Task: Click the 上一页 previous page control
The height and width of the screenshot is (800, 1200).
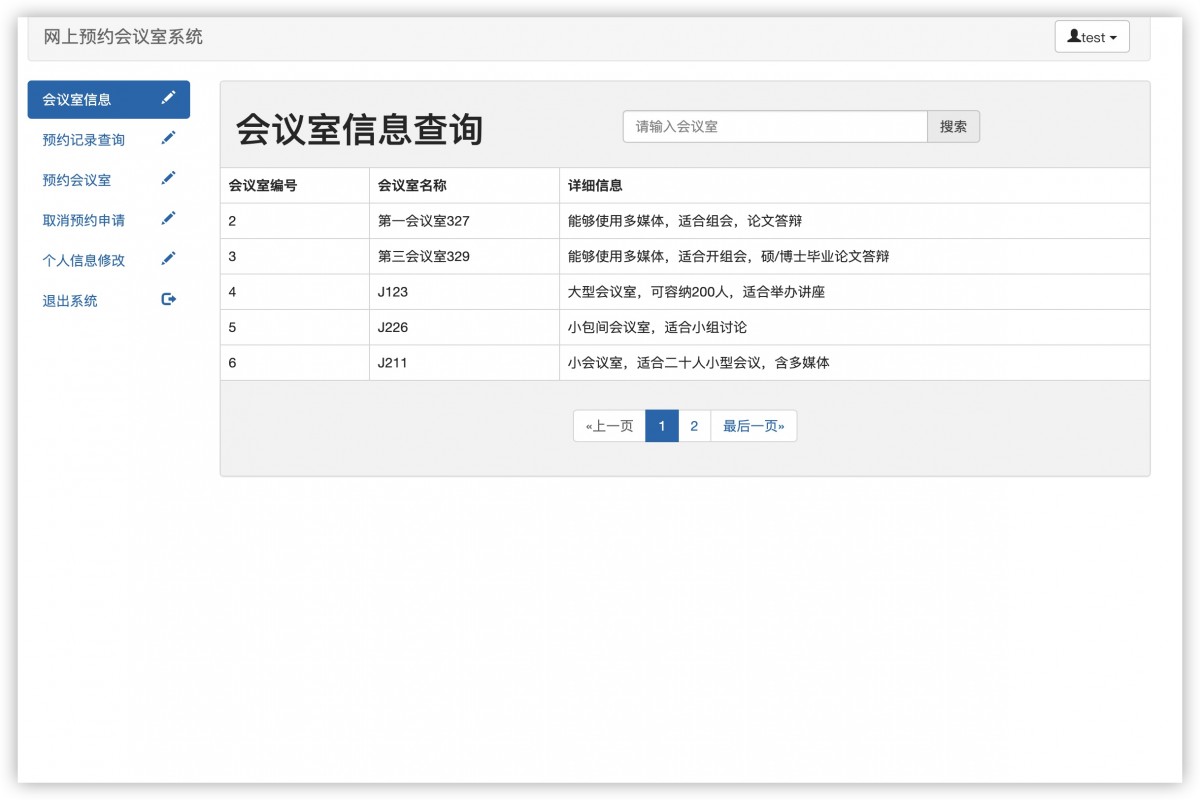Action: 608,425
